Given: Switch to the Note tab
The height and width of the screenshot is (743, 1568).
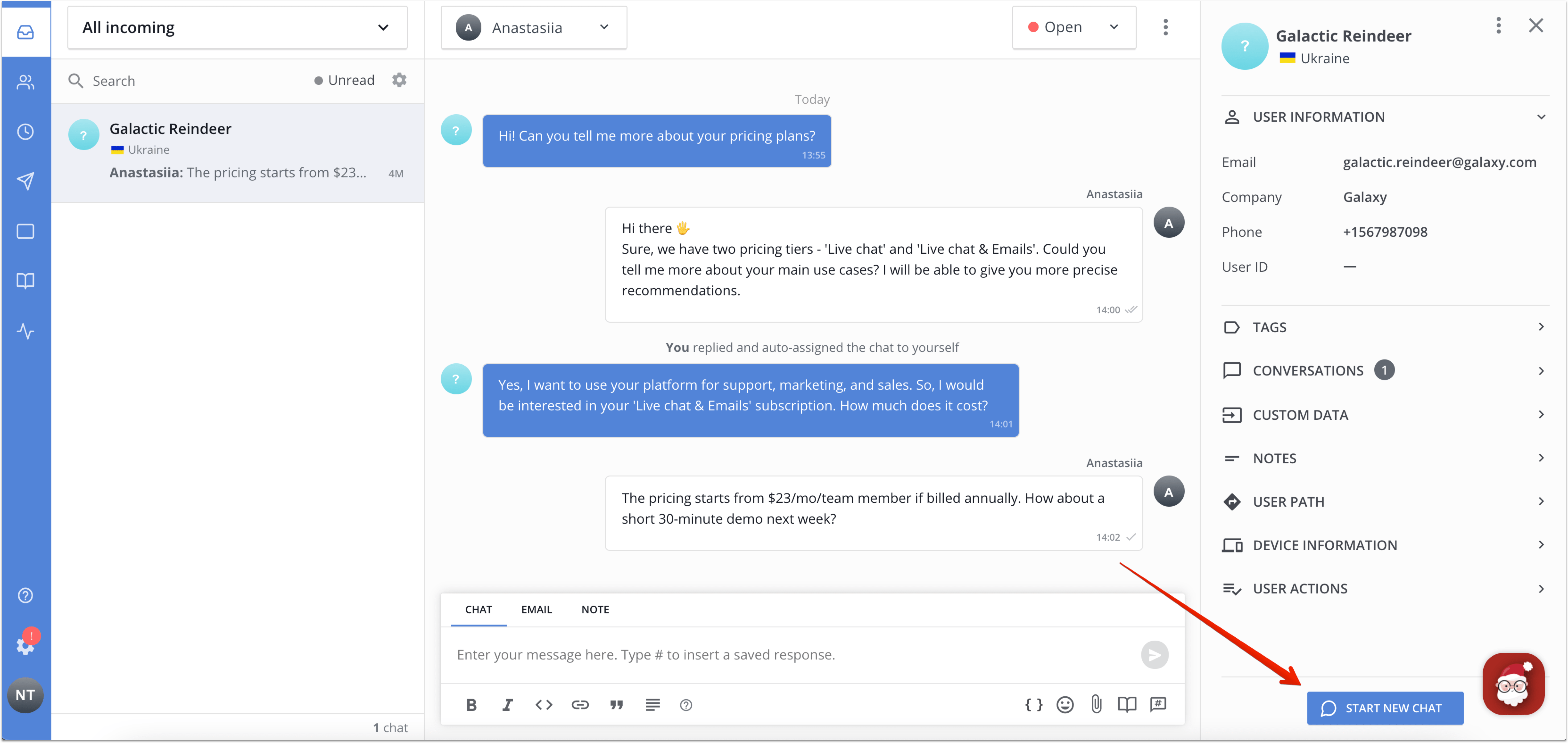Looking at the screenshot, I should pos(595,610).
